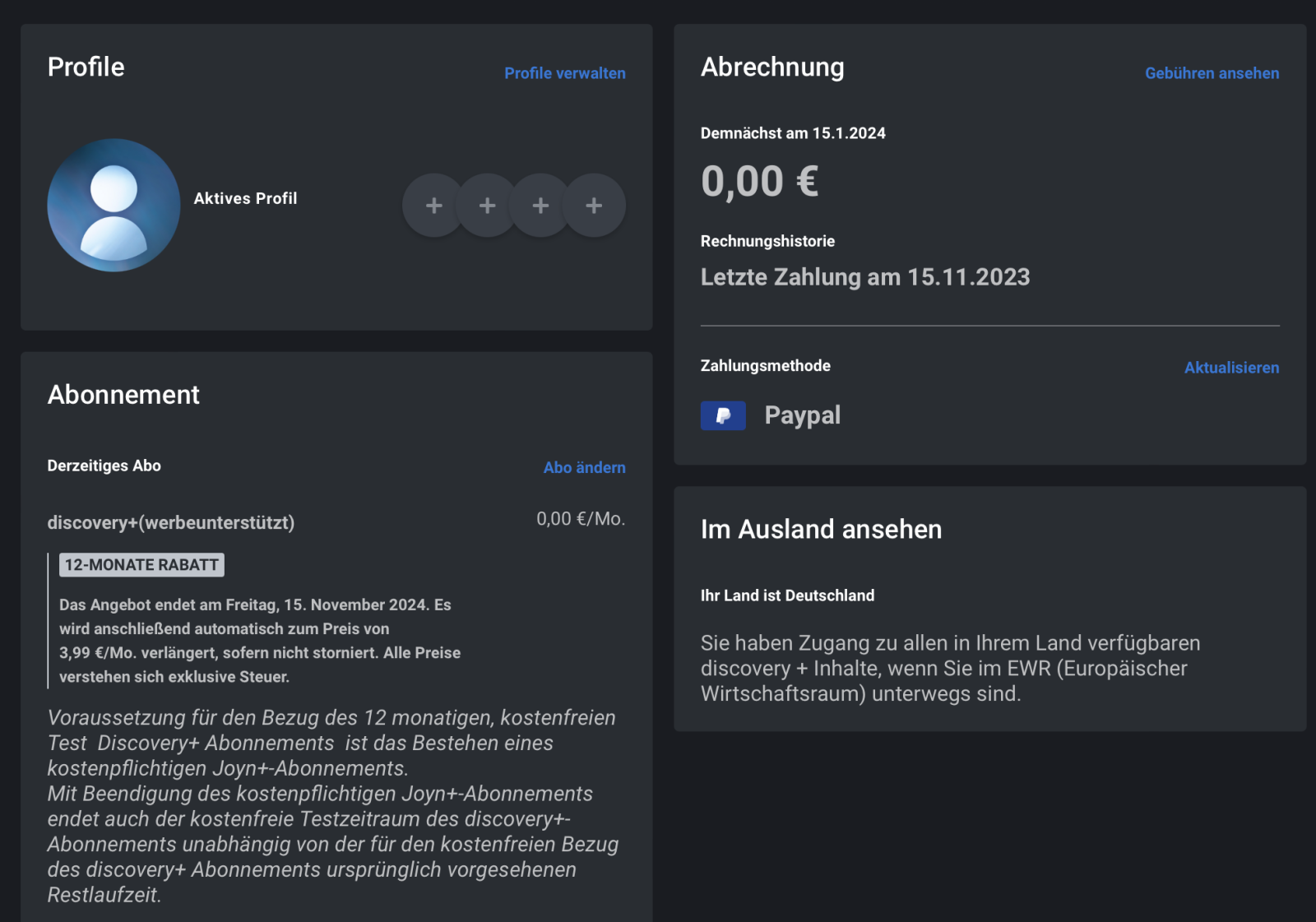The height and width of the screenshot is (922, 1316).
Task: Select the fourth plus add-profile circle
Action: coord(594,205)
